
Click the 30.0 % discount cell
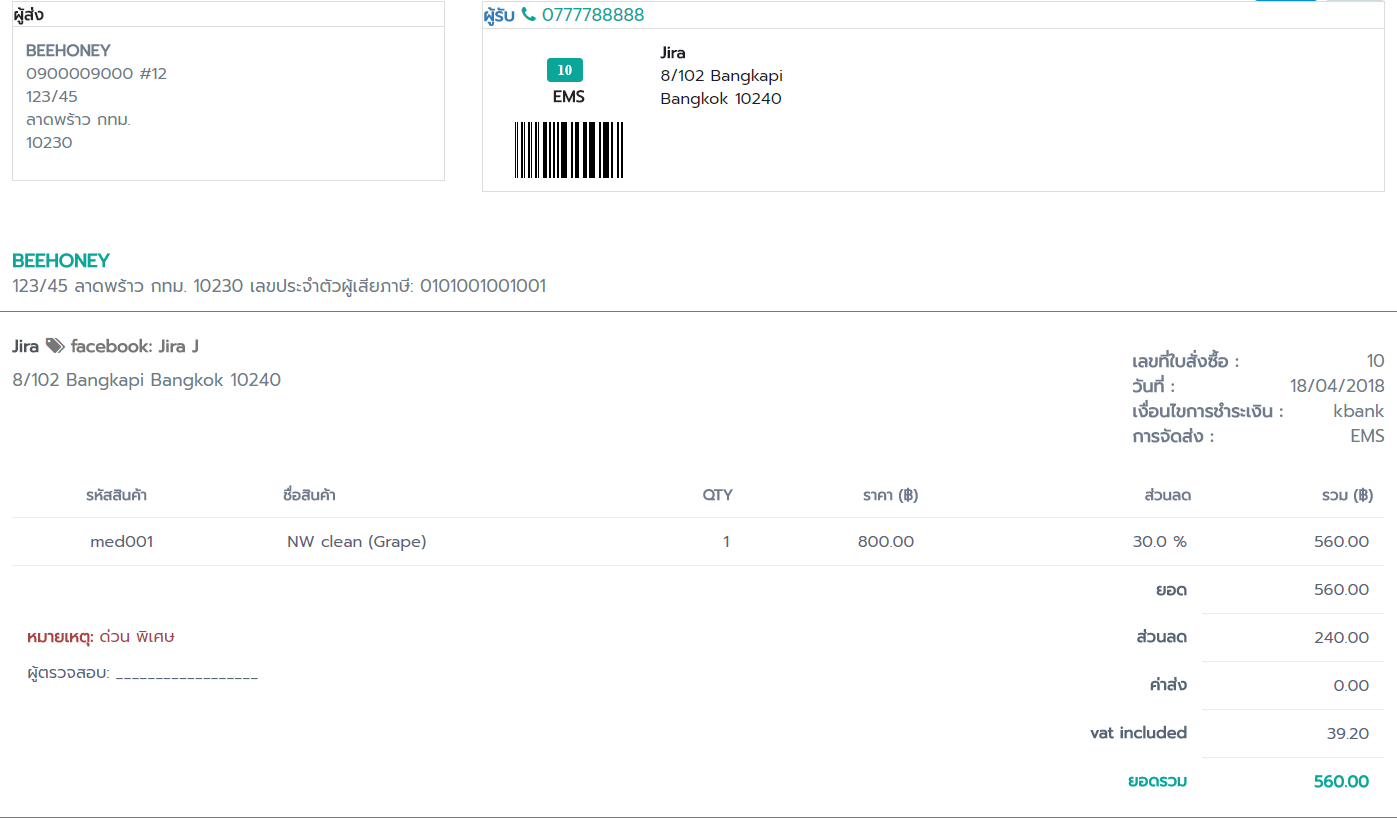point(1159,542)
